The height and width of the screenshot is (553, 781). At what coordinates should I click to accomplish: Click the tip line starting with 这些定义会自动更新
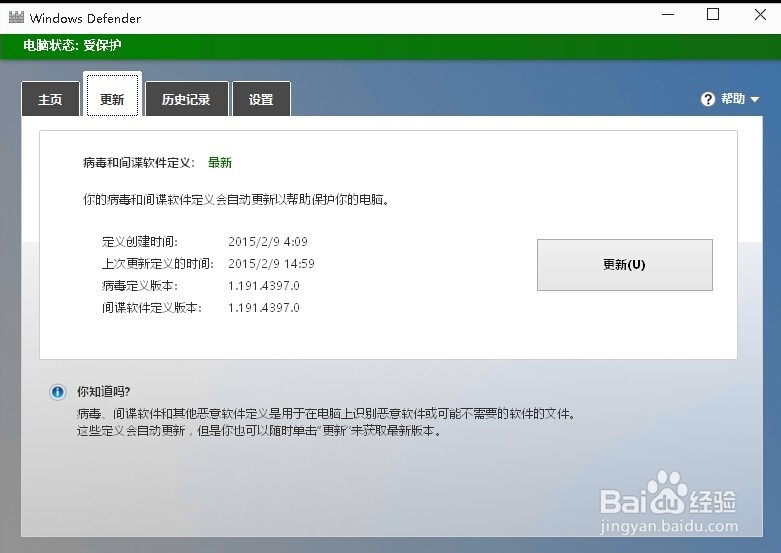pyautogui.click(x=259, y=430)
